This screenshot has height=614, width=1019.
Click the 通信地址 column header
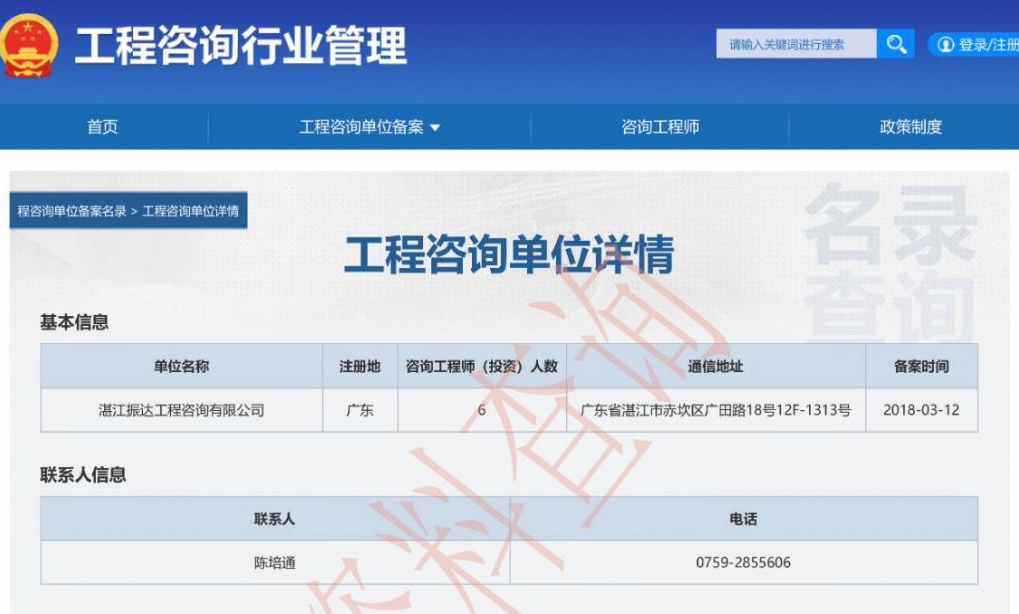pyautogui.click(x=716, y=366)
